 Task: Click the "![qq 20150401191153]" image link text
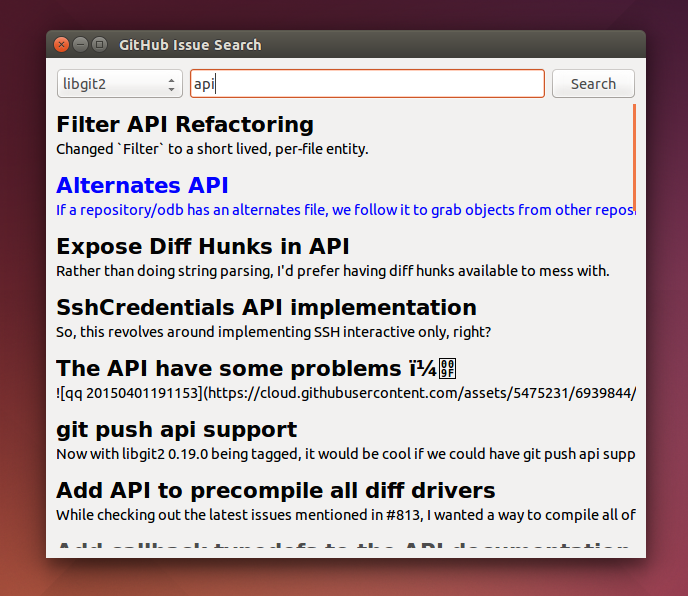pos(346,393)
